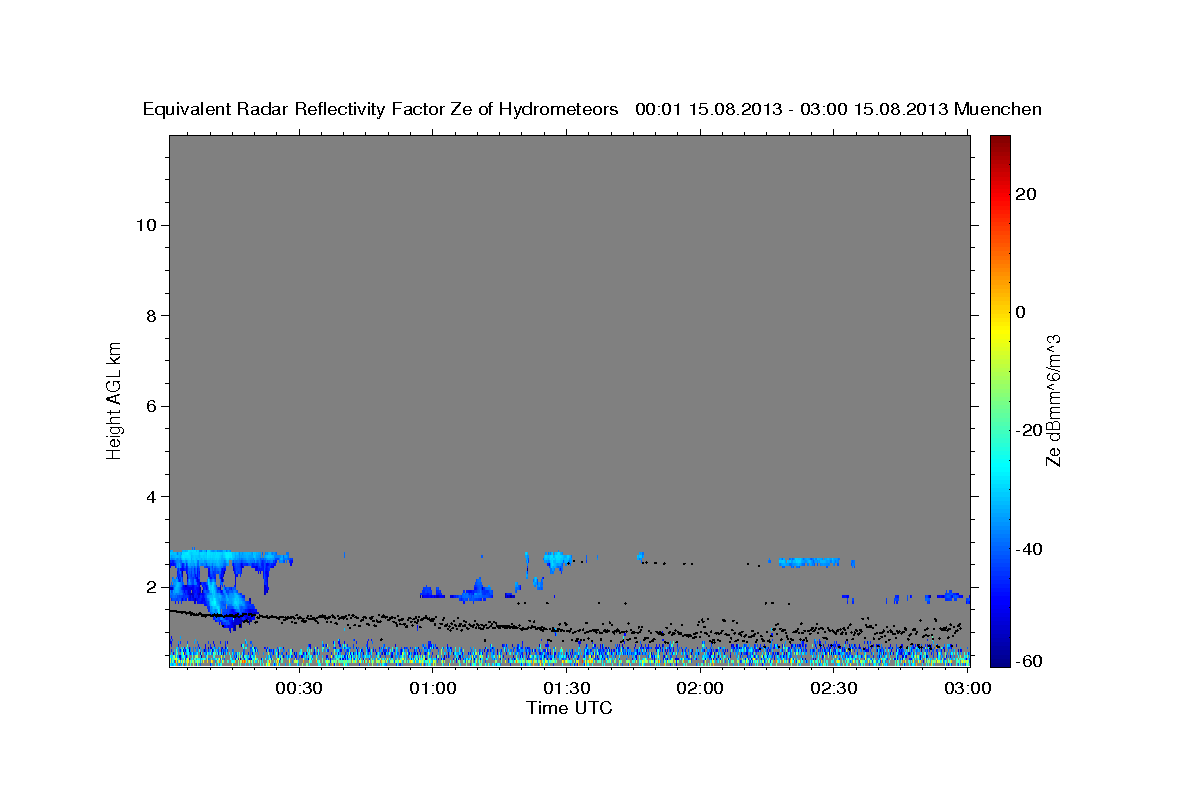Click the colorbar value 0

click(1021, 312)
